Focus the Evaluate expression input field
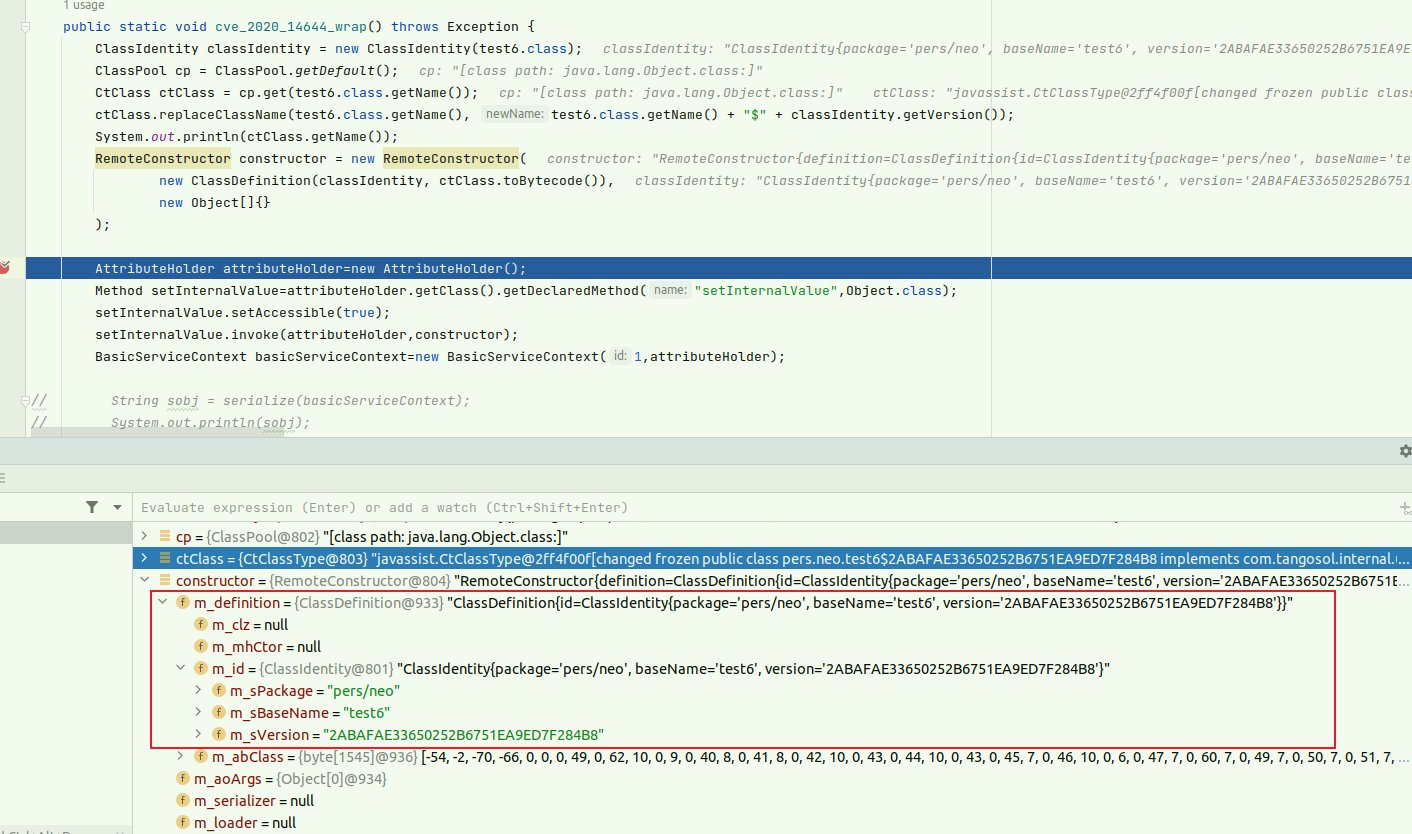1412x834 pixels. pyautogui.click(x=765, y=507)
